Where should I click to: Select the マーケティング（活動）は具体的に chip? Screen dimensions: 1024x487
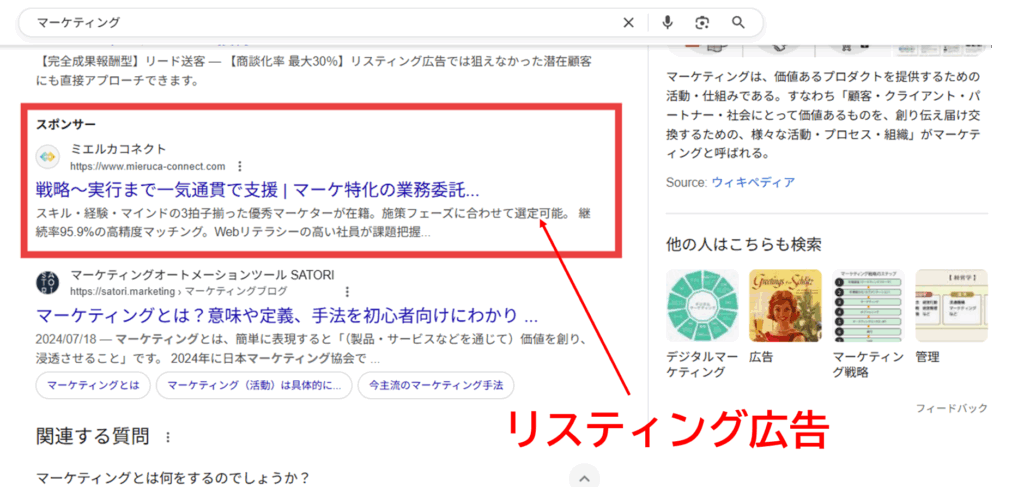point(254,385)
